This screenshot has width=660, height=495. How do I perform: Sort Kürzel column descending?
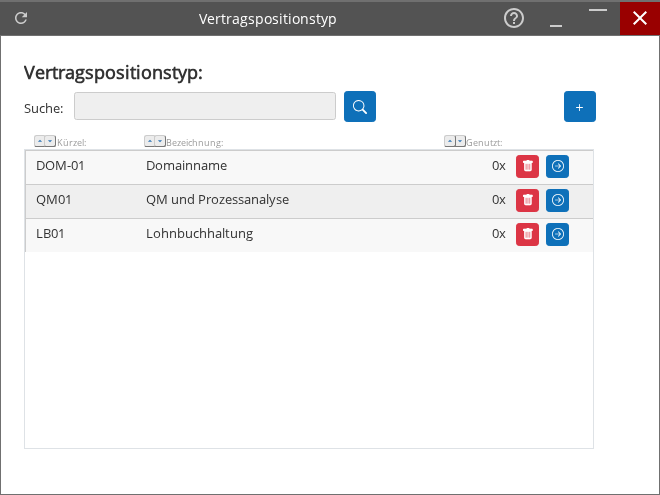50,142
